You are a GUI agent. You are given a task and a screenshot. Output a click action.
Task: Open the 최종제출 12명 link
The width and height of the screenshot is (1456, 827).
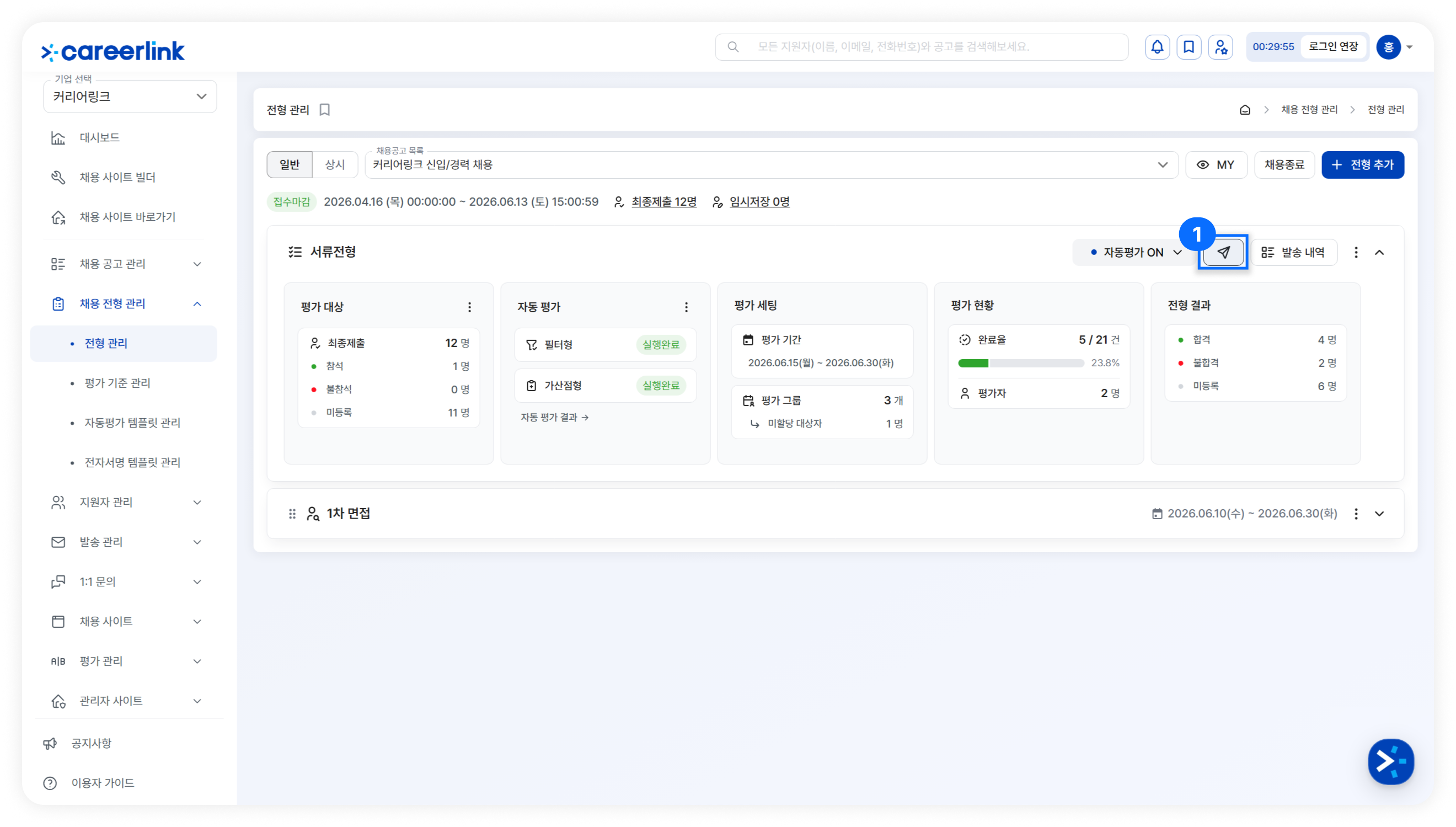[663, 202]
